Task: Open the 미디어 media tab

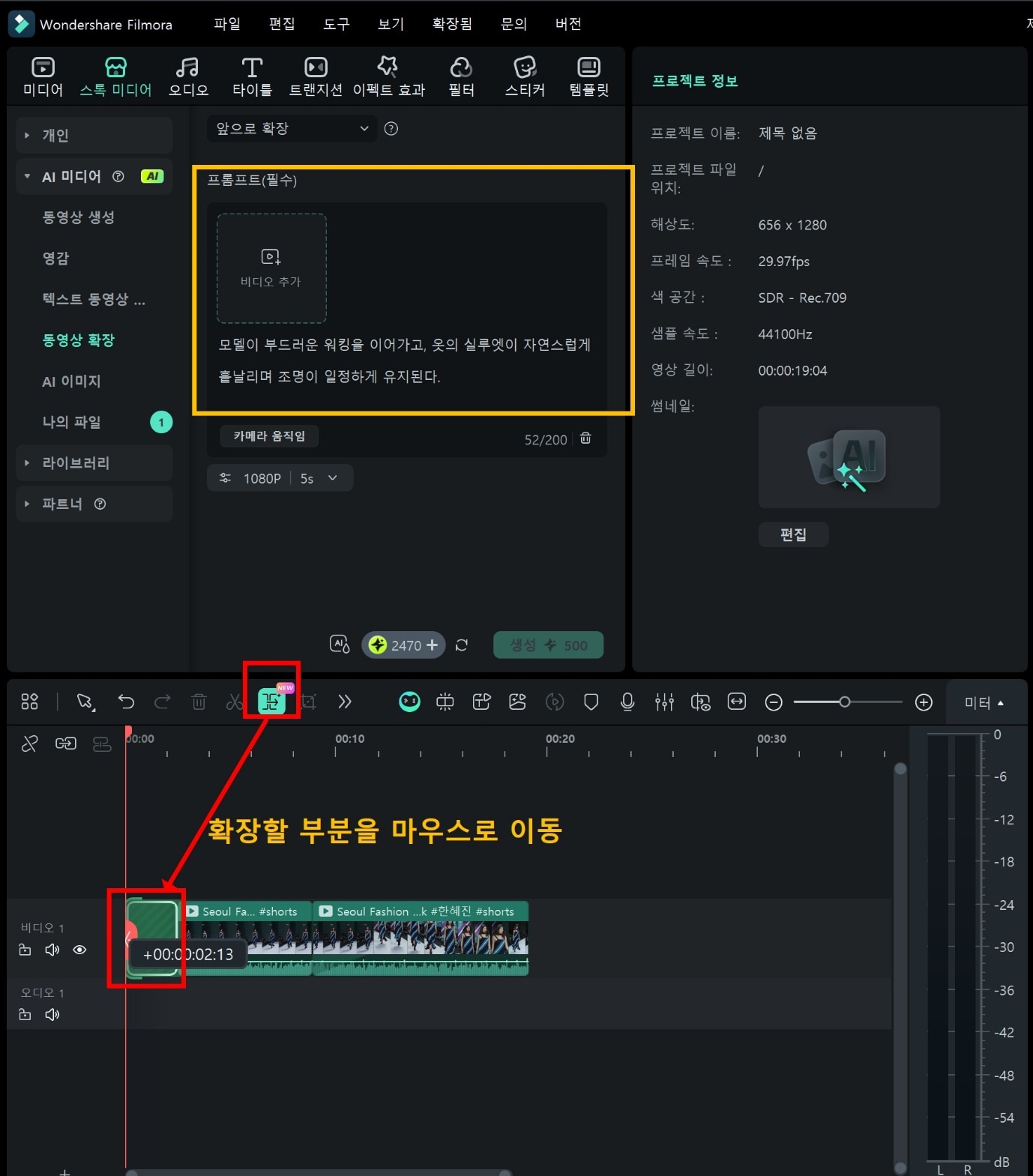Action: coord(43,77)
